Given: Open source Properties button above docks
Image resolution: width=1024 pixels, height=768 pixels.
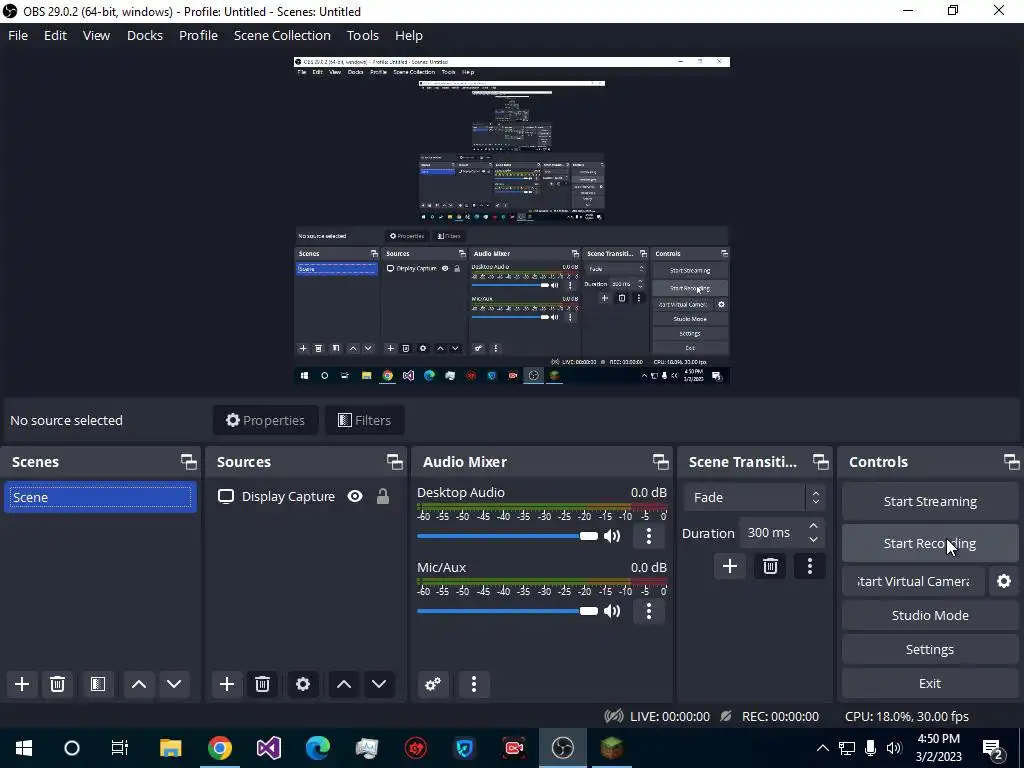Looking at the screenshot, I should pyautogui.click(x=265, y=420).
